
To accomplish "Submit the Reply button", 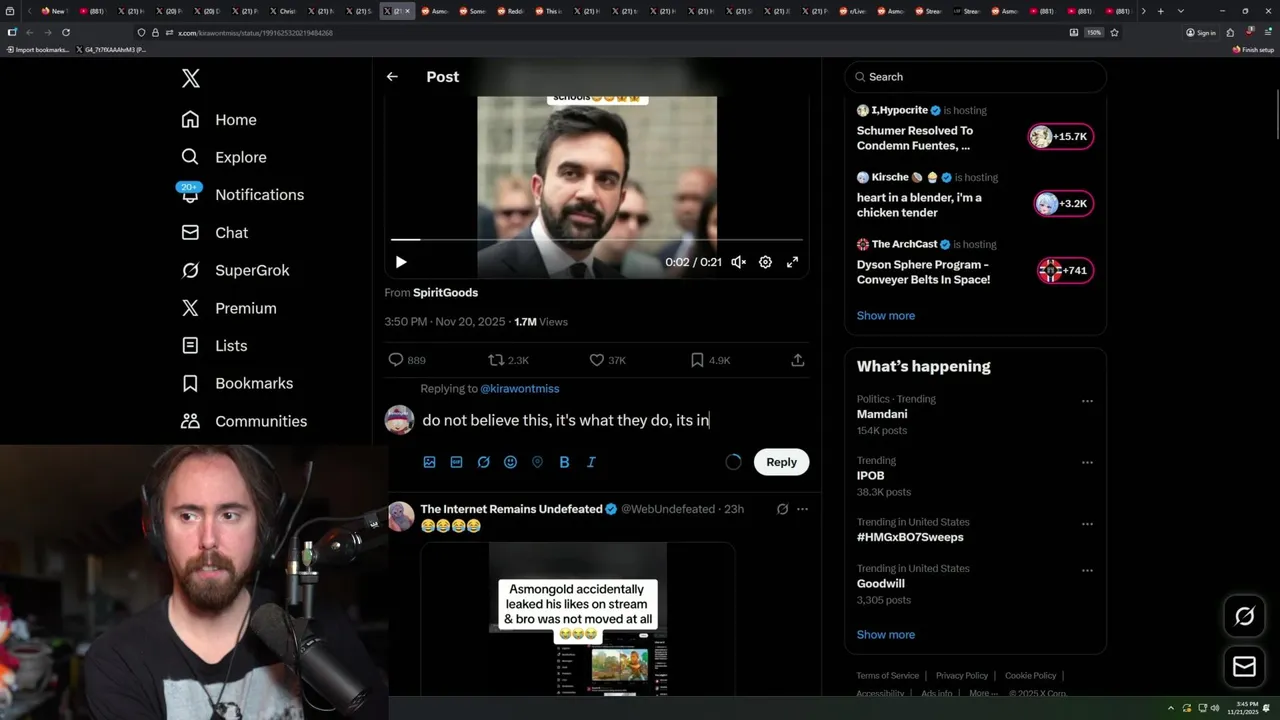I will pos(781,462).
